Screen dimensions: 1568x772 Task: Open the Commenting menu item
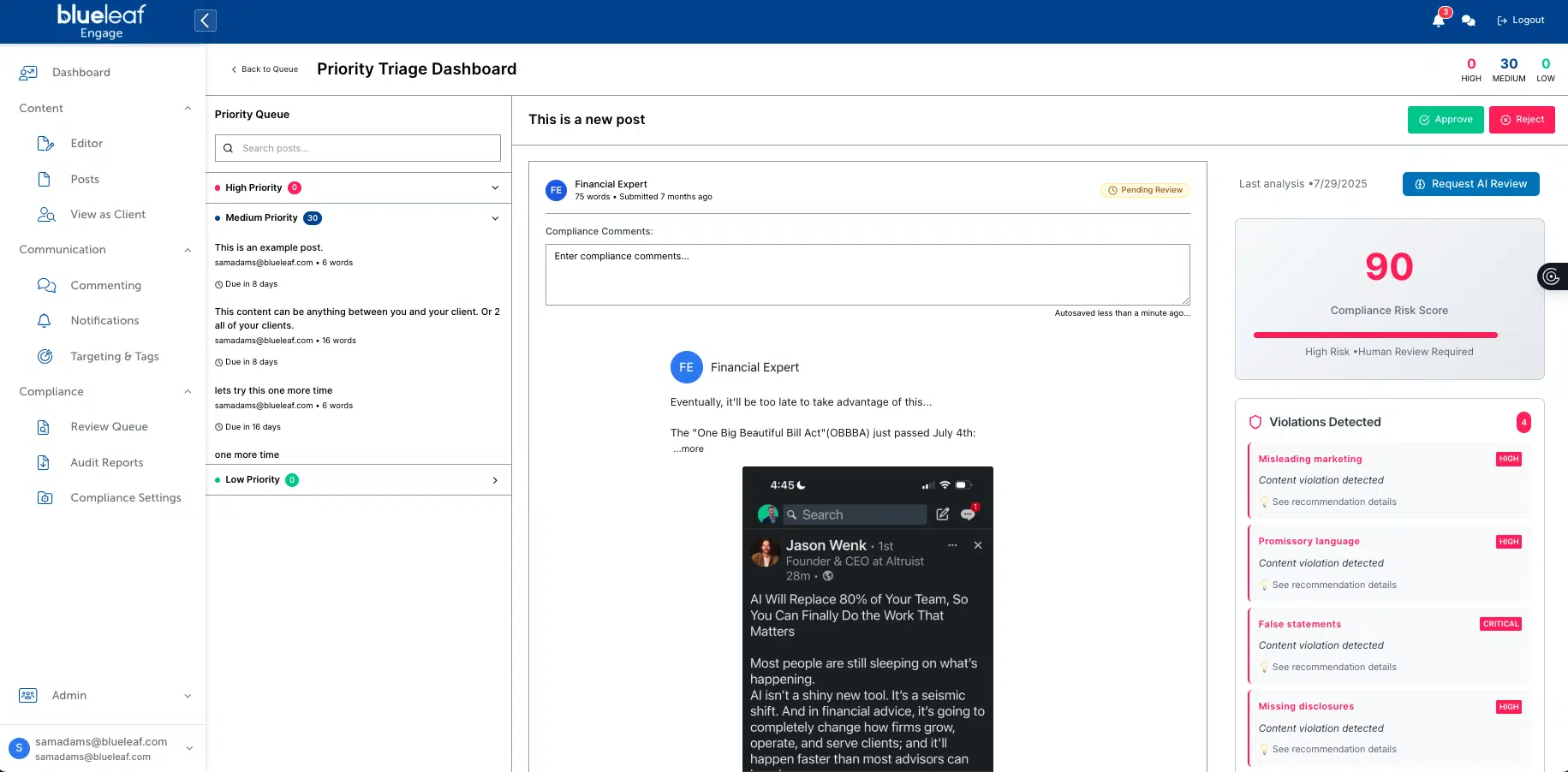[105, 286]
